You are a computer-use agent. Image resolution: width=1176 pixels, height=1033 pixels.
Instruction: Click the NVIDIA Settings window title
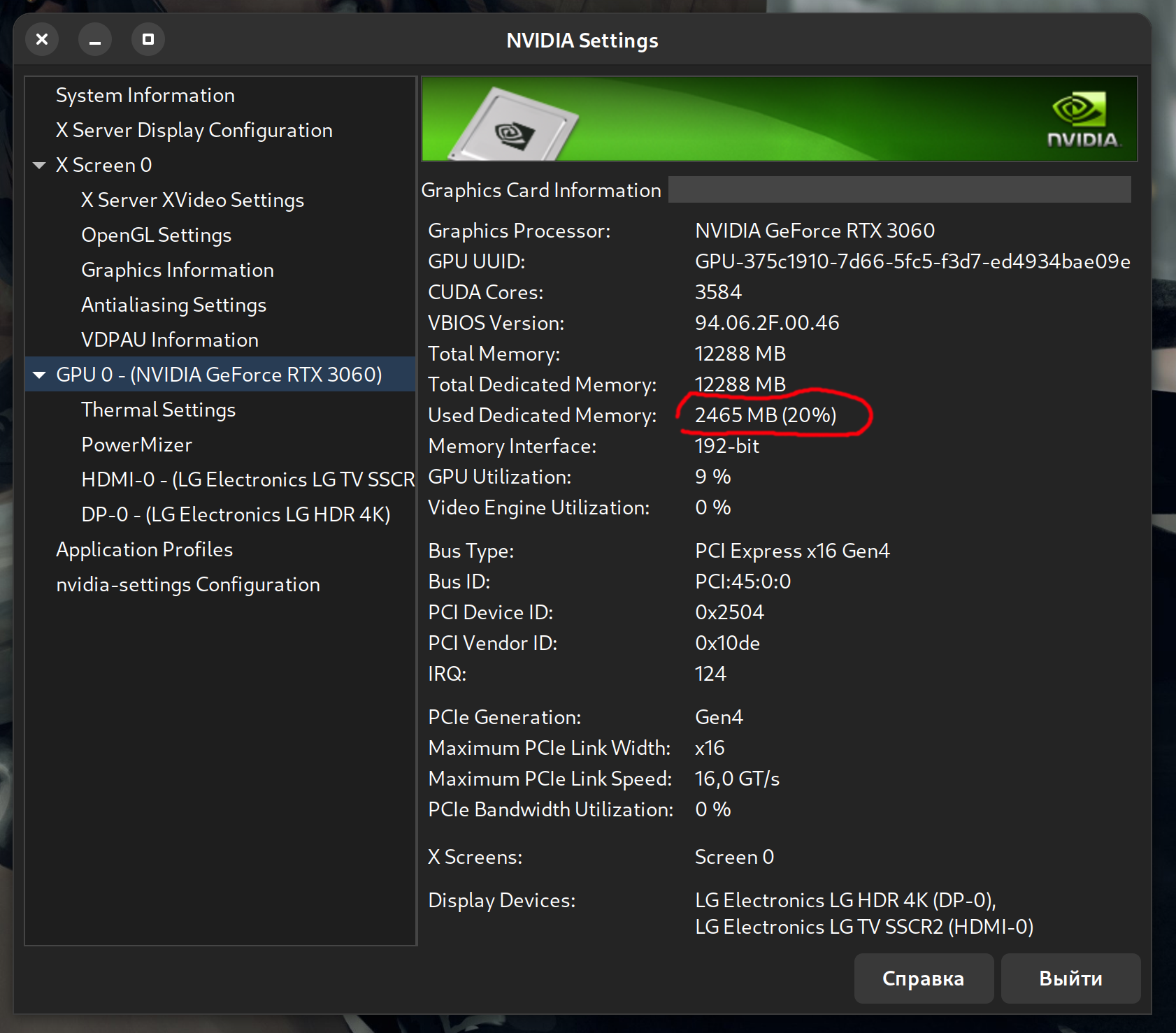click(582, 41)
